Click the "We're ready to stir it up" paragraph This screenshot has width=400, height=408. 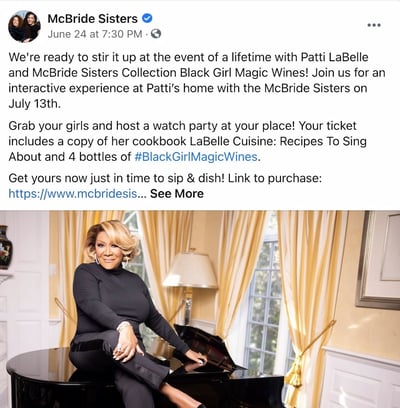coord(196,80)
